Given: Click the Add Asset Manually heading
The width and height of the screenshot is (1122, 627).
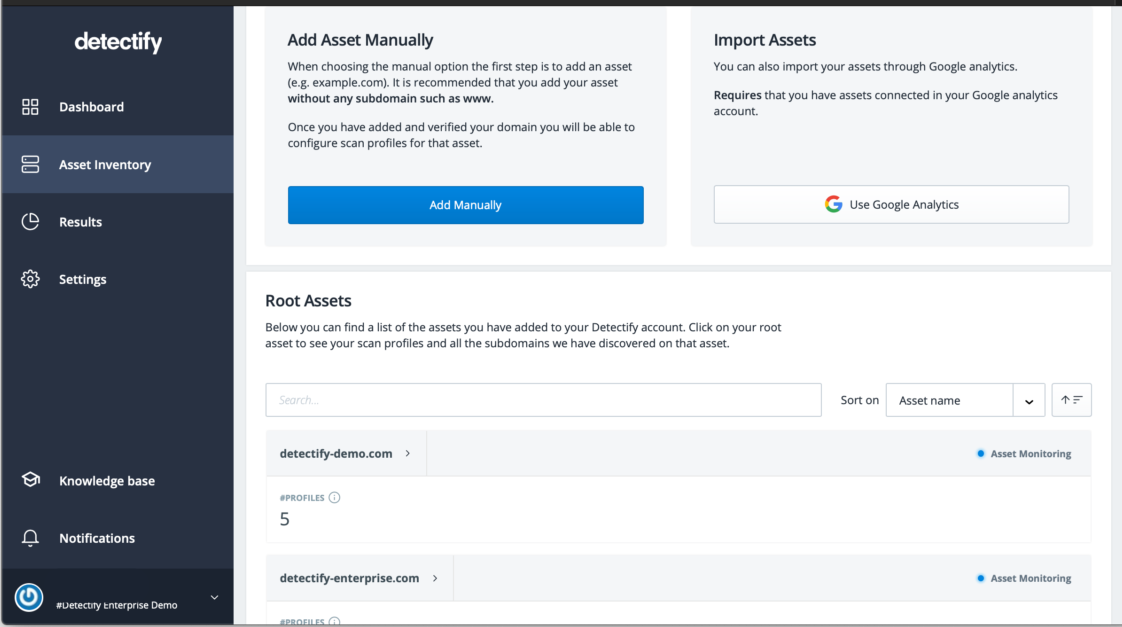Looking at the screenshot, I should tap(360, 40).
